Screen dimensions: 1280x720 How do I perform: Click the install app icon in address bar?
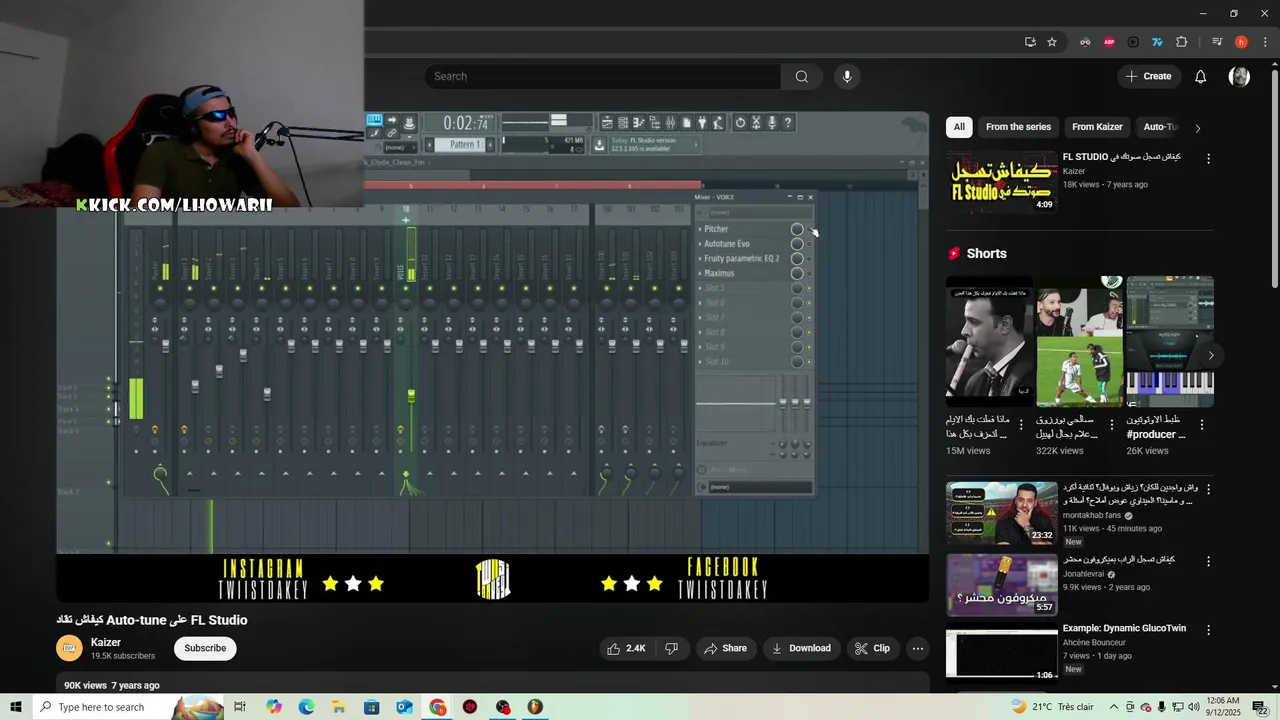tap(1030, 42)
